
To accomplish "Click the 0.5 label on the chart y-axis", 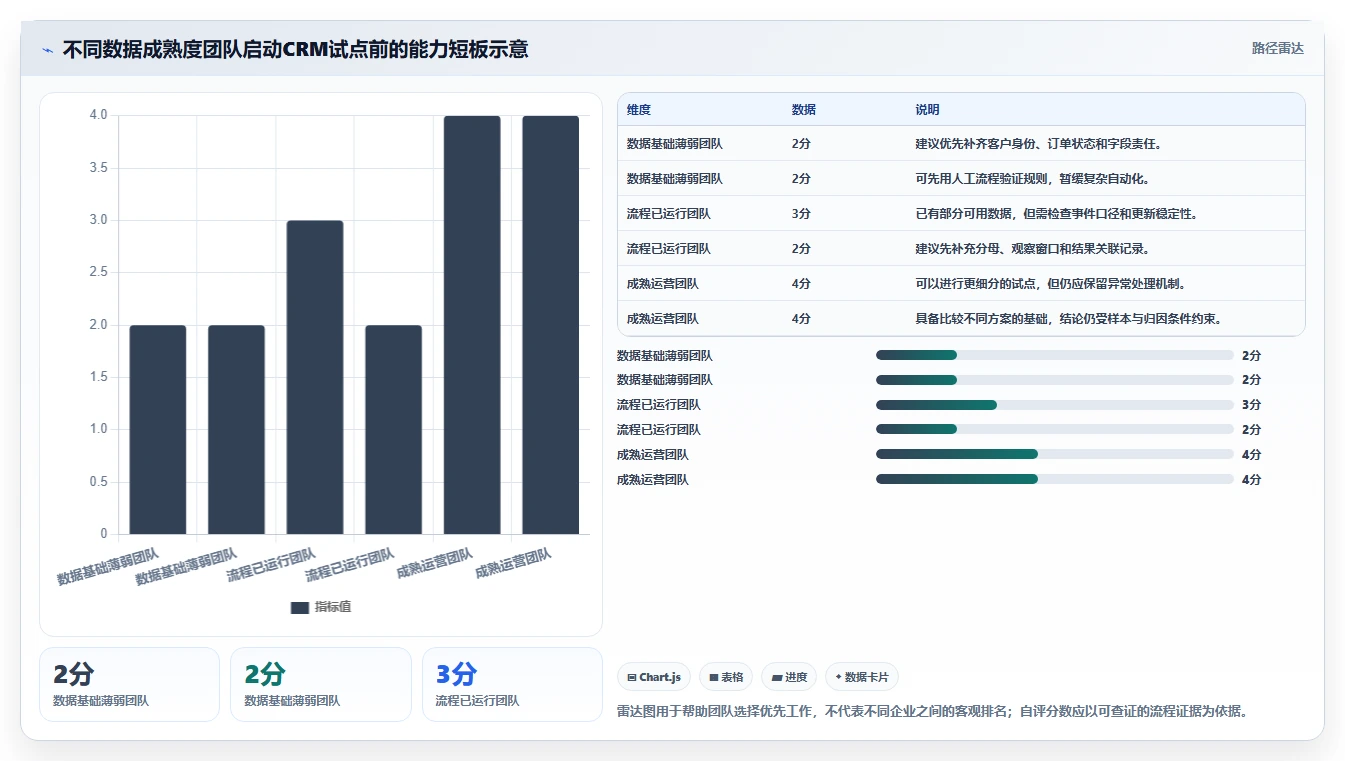I will tap(98, 482).
